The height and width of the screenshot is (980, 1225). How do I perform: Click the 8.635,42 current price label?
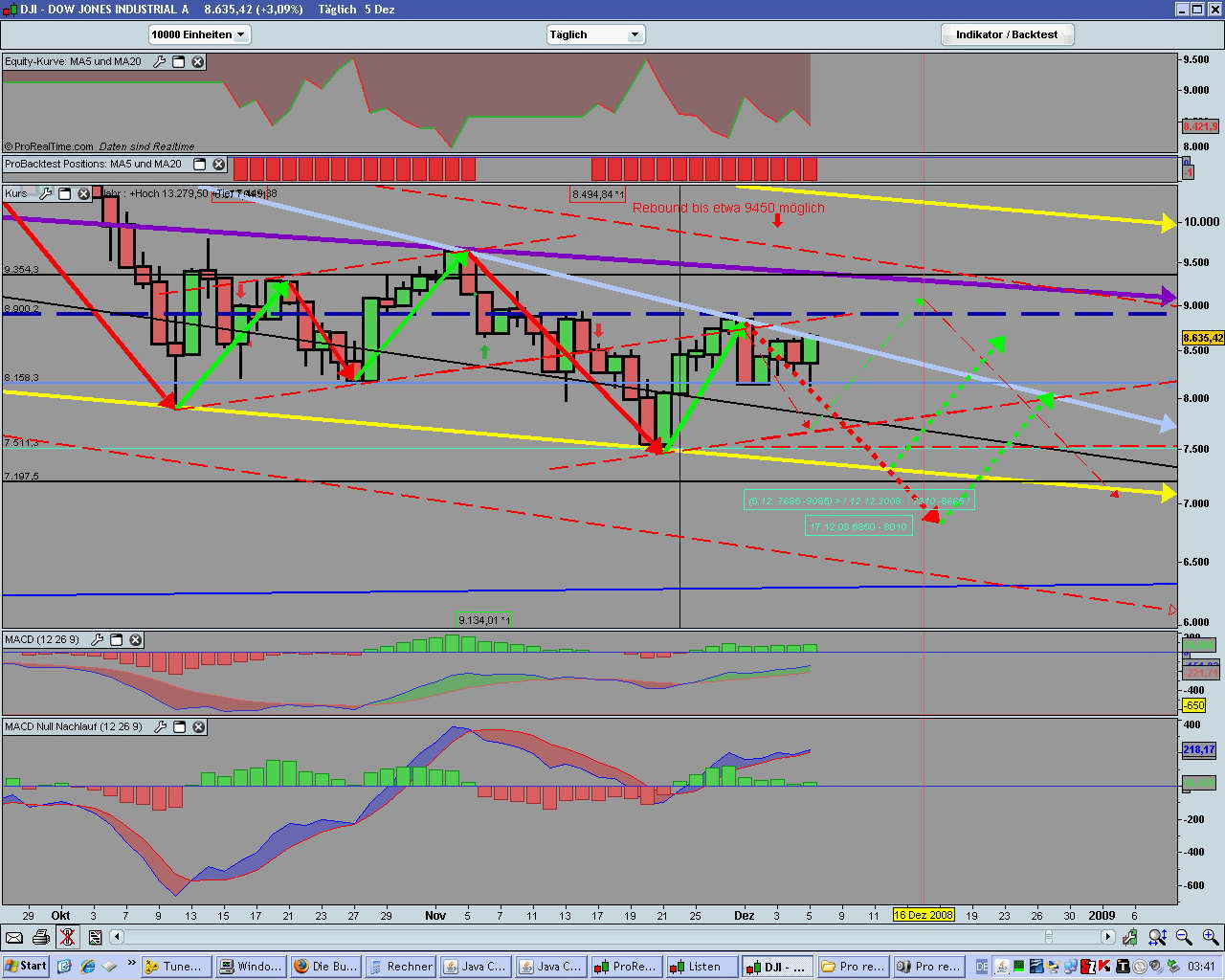[1203, 338]
